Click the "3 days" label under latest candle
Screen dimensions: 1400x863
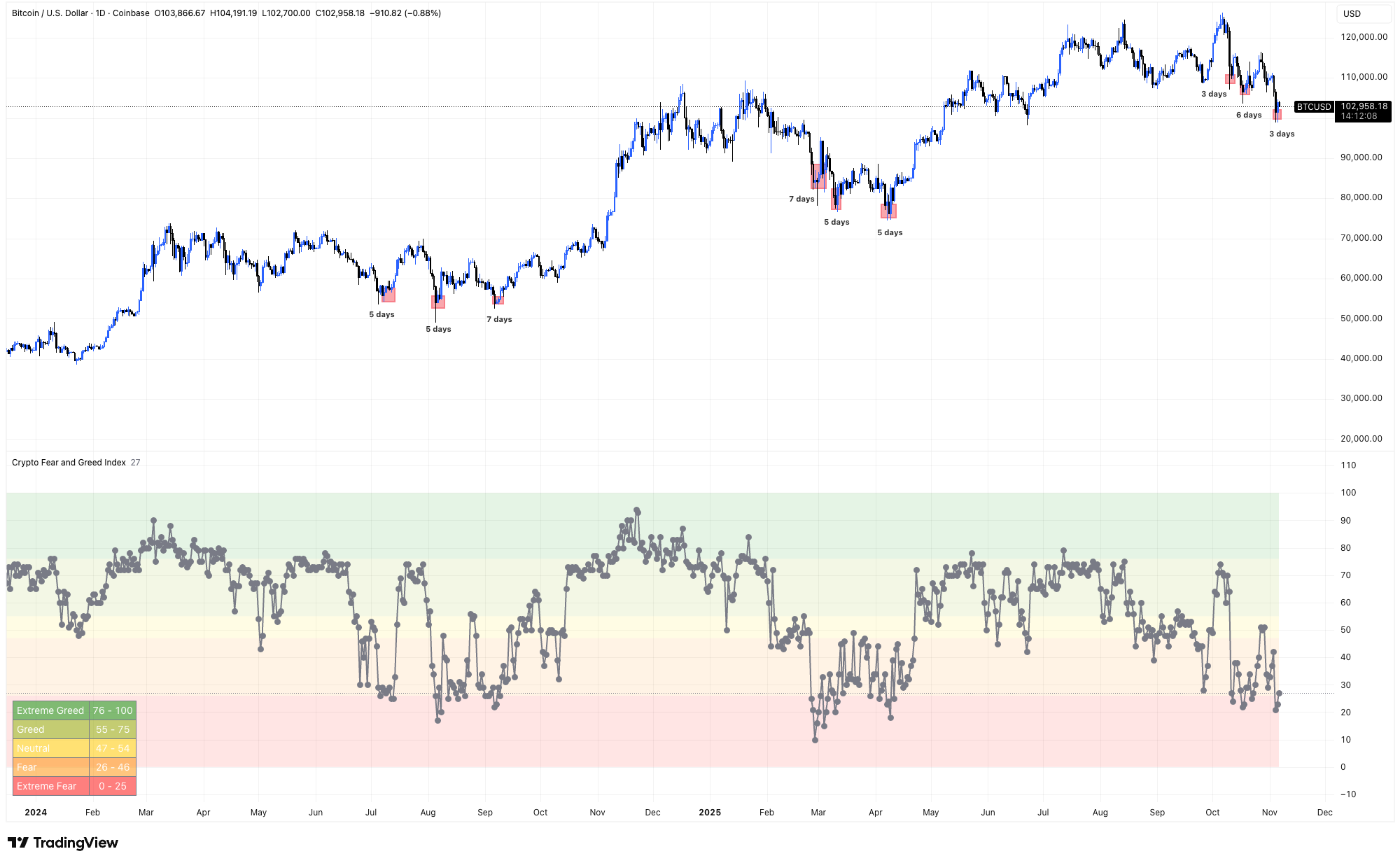pyautogui.click(x=1282, y=134)
